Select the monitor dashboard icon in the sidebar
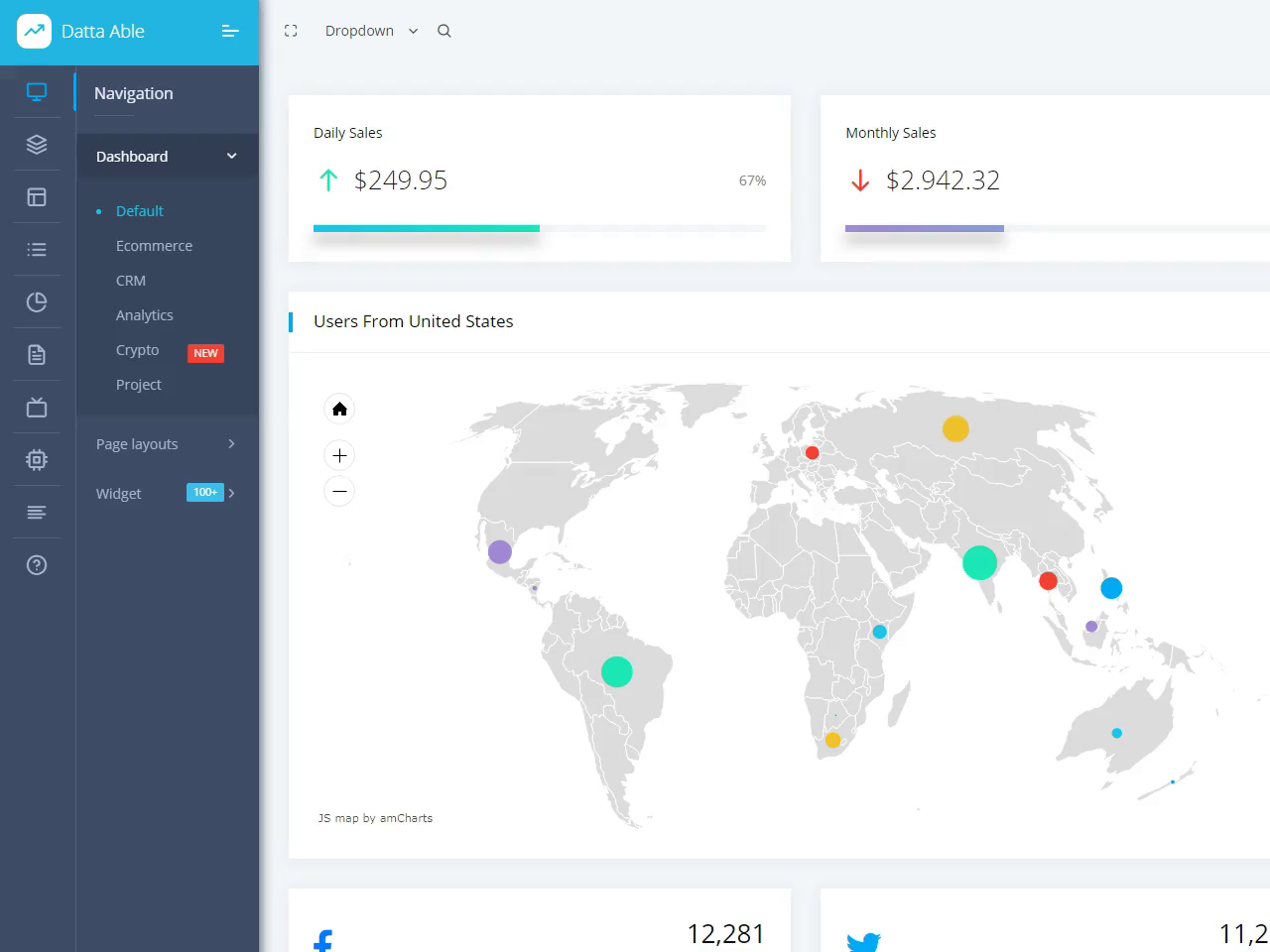The image size is (1270, 952). 37,91
